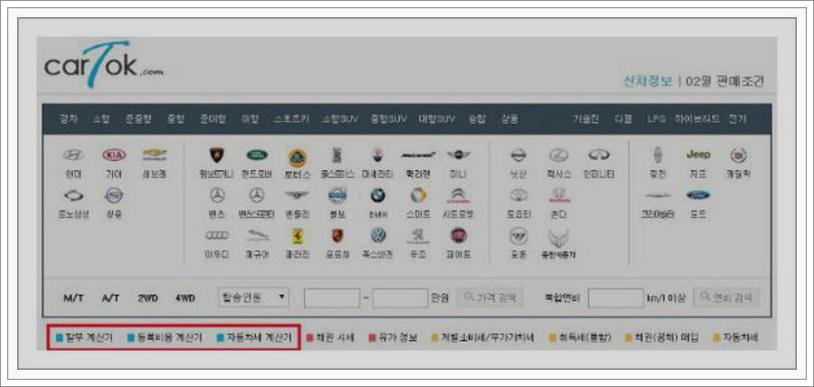Screen dimensions: 814x387
Task: Click the BMW roundel logo
Action: click(x=377, y=195)
